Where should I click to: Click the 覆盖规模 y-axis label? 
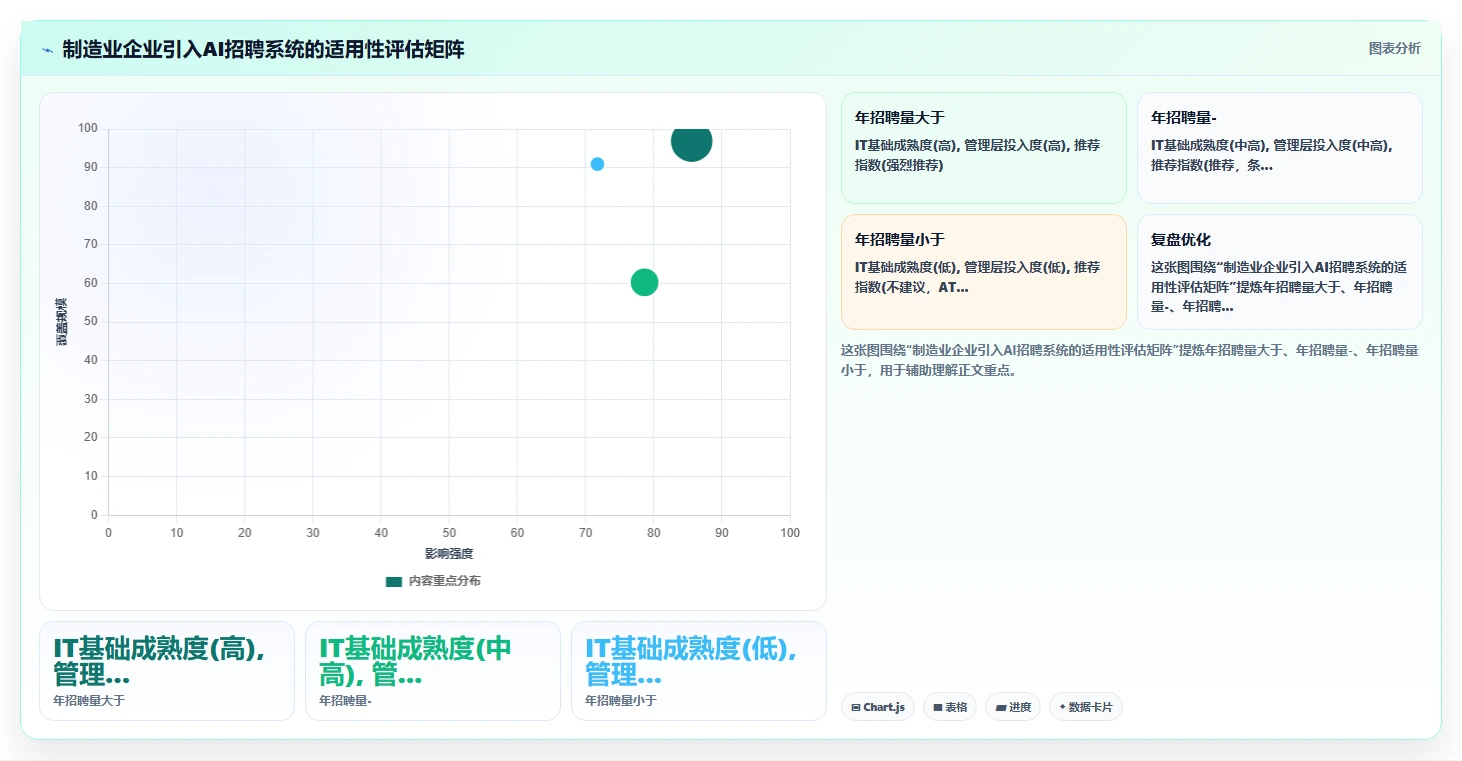62,322
